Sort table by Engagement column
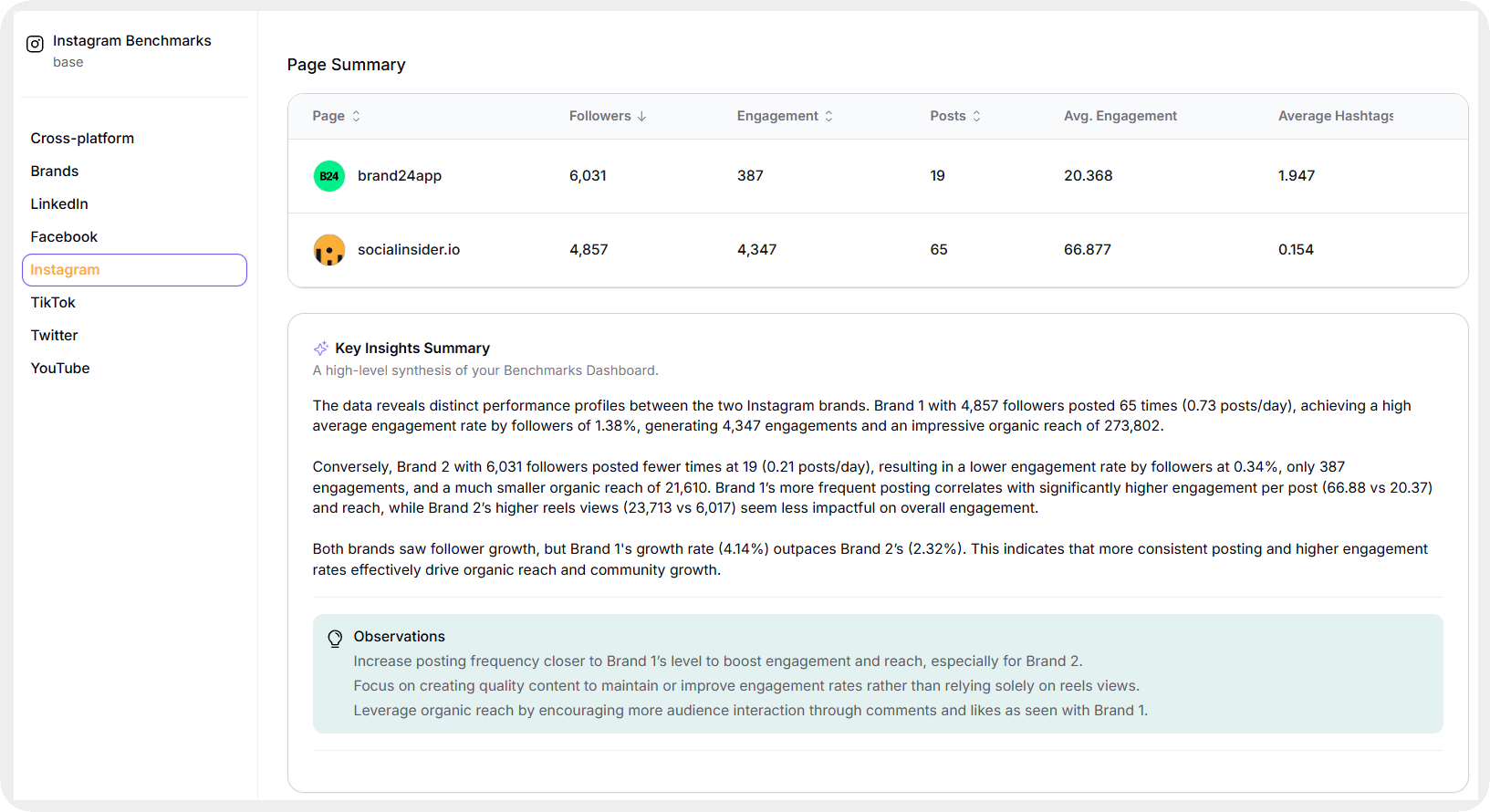The image size is (1490, 812). pos(786,116)
